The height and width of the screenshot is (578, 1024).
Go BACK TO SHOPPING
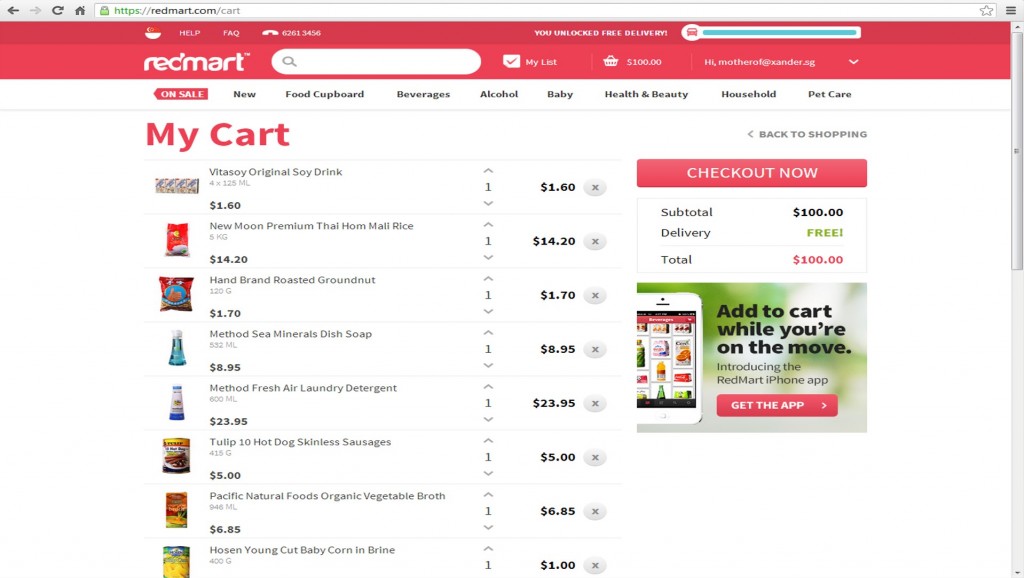pyautogui.click(x=807, y=134)
